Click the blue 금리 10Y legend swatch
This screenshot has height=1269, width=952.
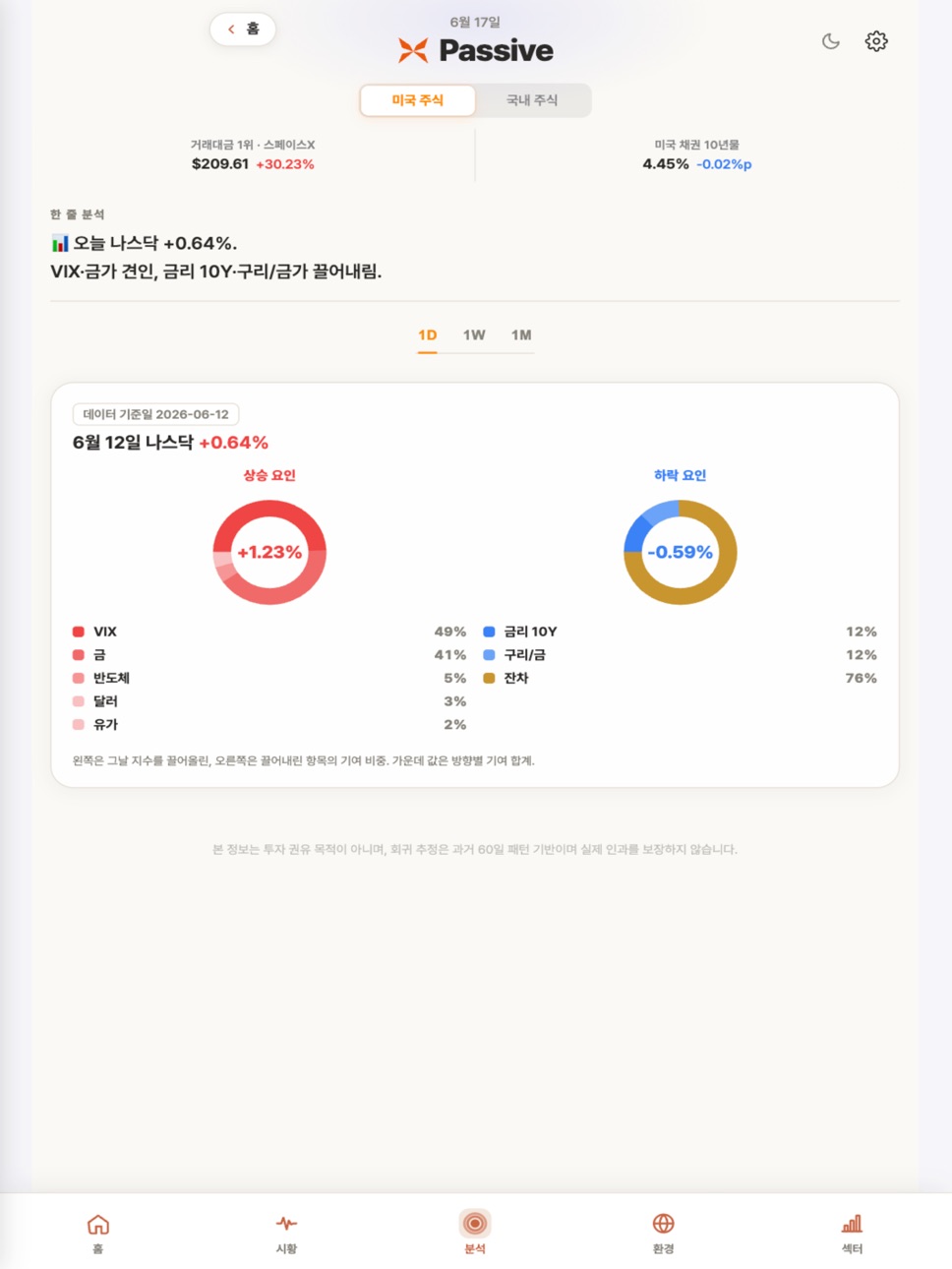click(489, 632)
